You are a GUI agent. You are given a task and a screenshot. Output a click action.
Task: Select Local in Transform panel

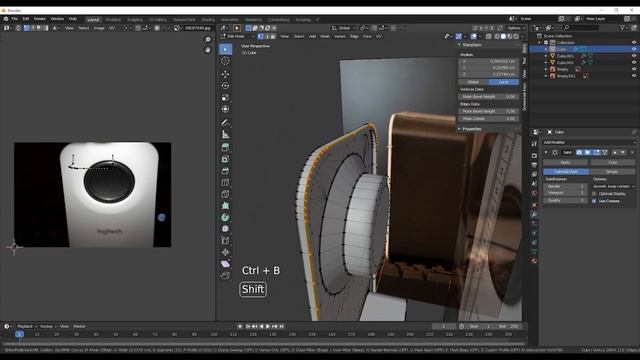coord(504,82)
